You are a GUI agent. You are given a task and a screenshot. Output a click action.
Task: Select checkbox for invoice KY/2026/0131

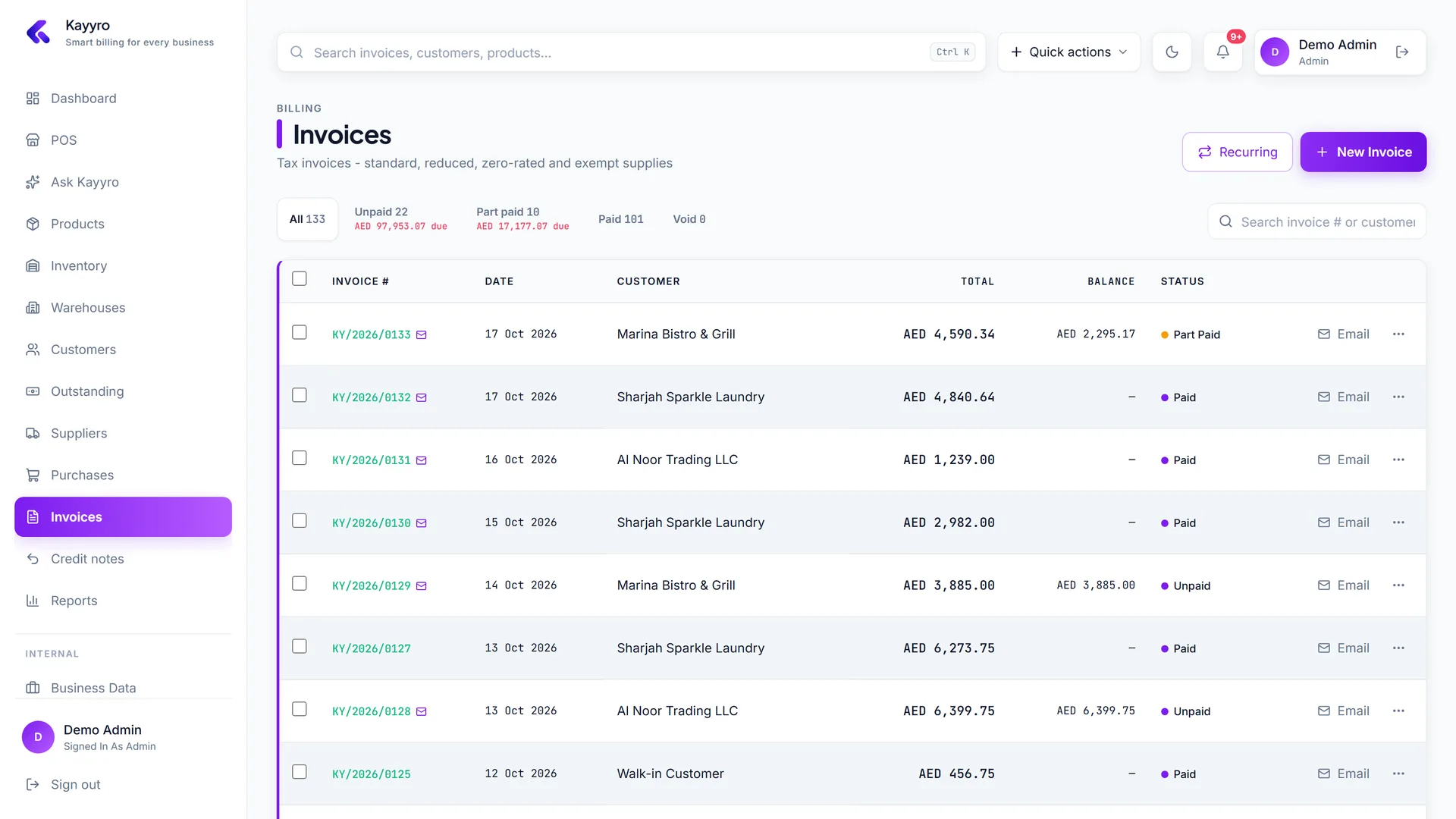pyautogui.click(x=300, y=458)
